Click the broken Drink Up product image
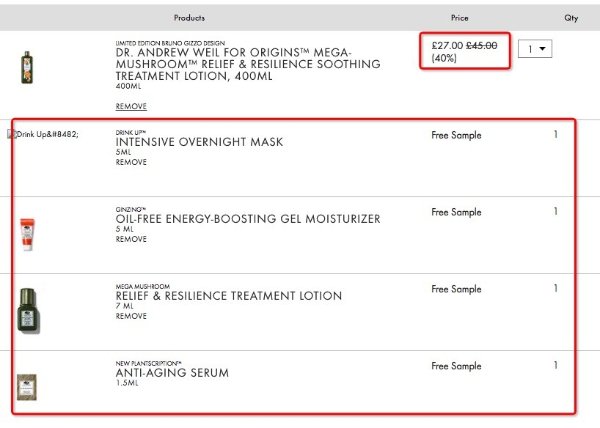This screenshot has height=428, width=600. [x=46, y=134]
